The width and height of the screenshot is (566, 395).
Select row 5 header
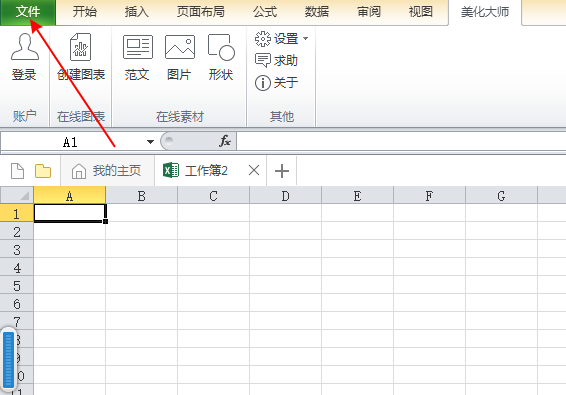(x=17, y=285)
